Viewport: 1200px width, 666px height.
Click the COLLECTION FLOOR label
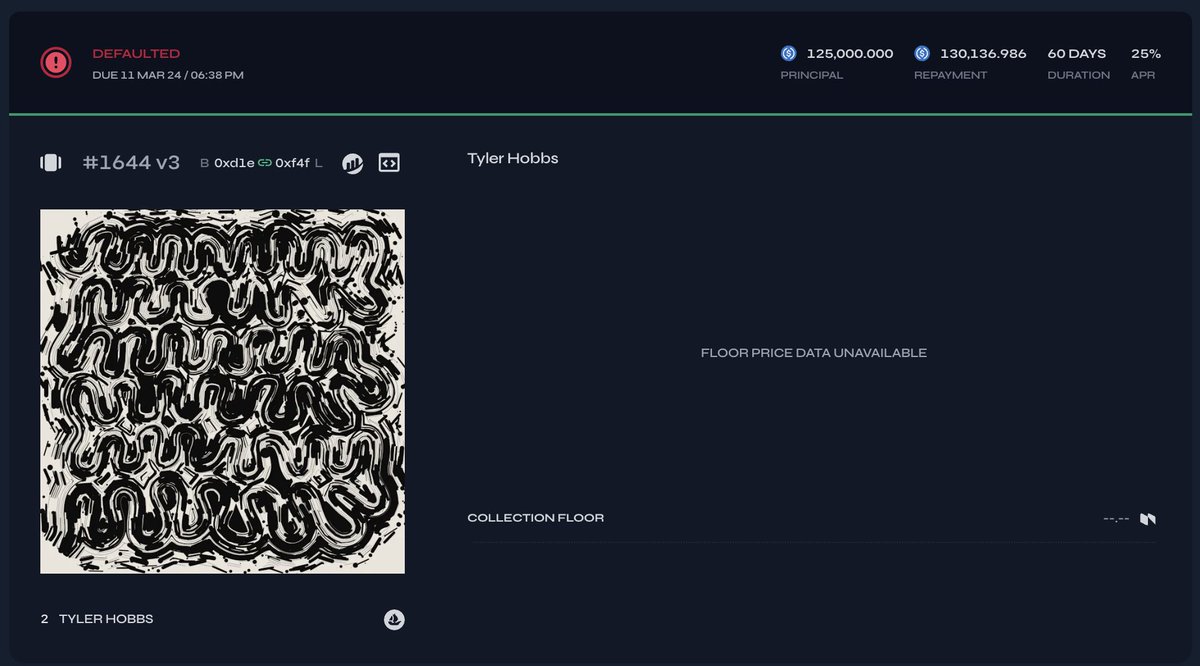click(536, 518)
